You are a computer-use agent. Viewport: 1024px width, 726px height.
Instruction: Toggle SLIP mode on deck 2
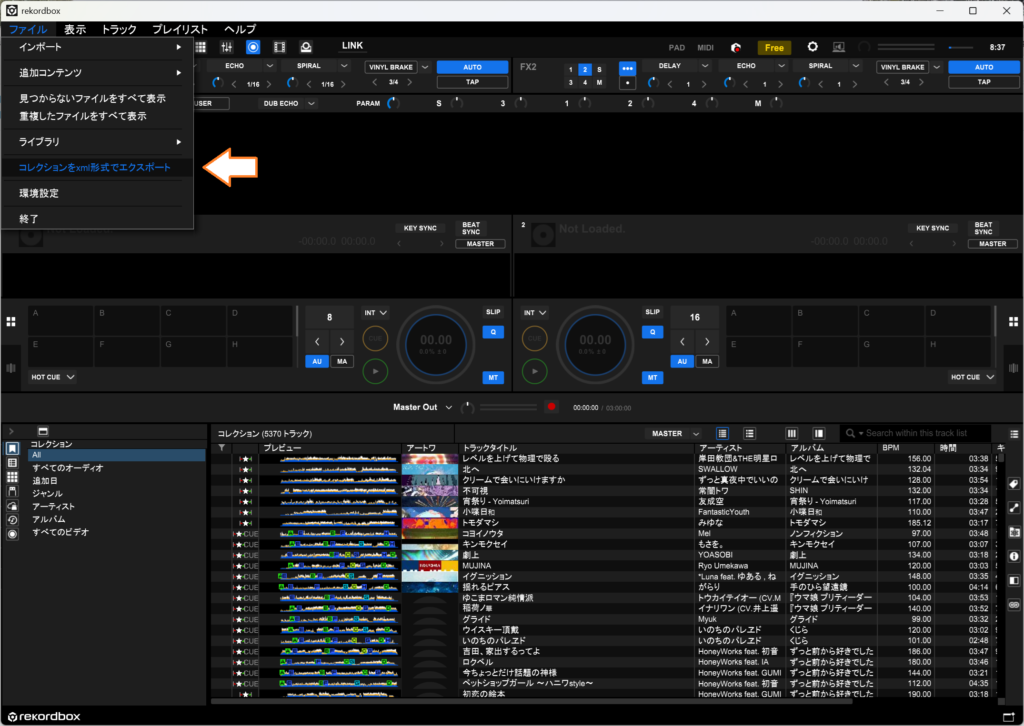tap(652, 312)
